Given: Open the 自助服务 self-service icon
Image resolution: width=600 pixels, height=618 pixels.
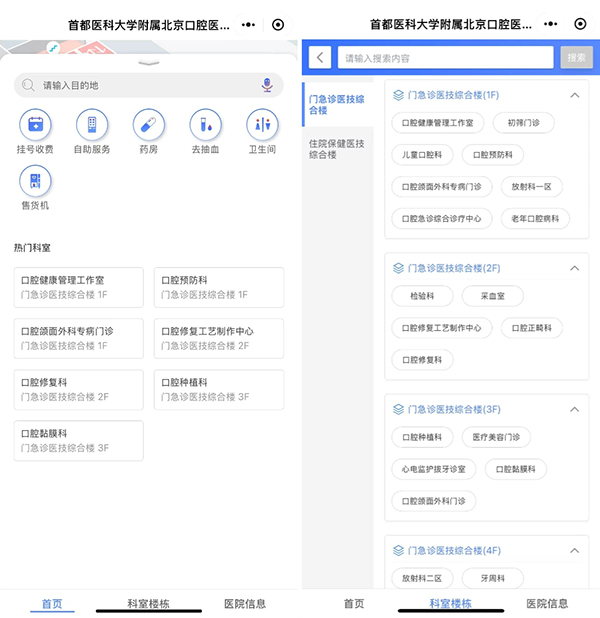Looking at the screenshot, I should pos(92,126).
